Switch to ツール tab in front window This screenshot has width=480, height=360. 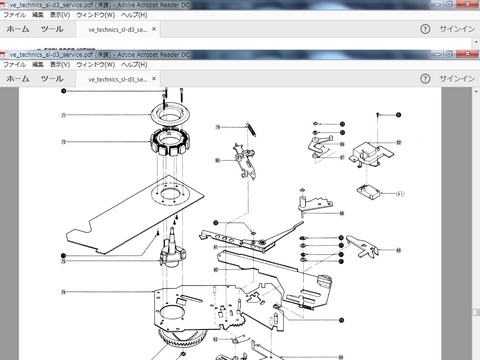[x=52, y=79]
